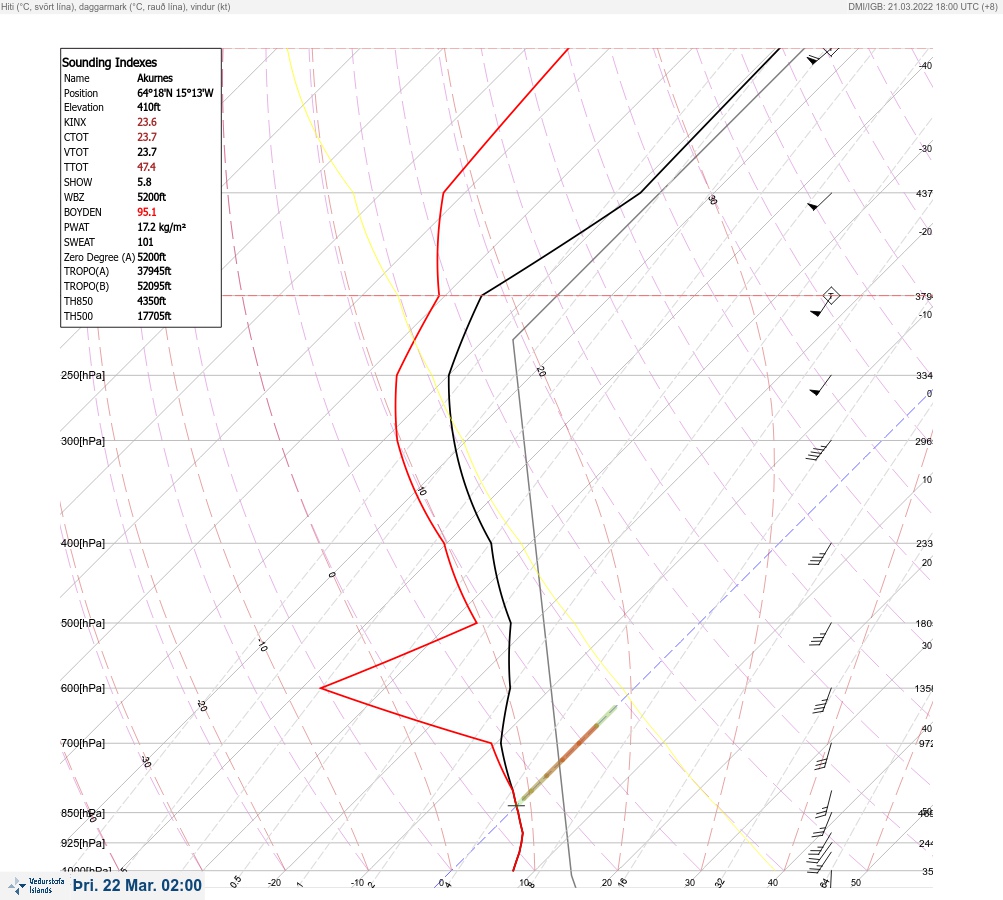Click the wind barb at 300 hPa level
This screenshot has width=1003, height=900.
click(819, 450)
